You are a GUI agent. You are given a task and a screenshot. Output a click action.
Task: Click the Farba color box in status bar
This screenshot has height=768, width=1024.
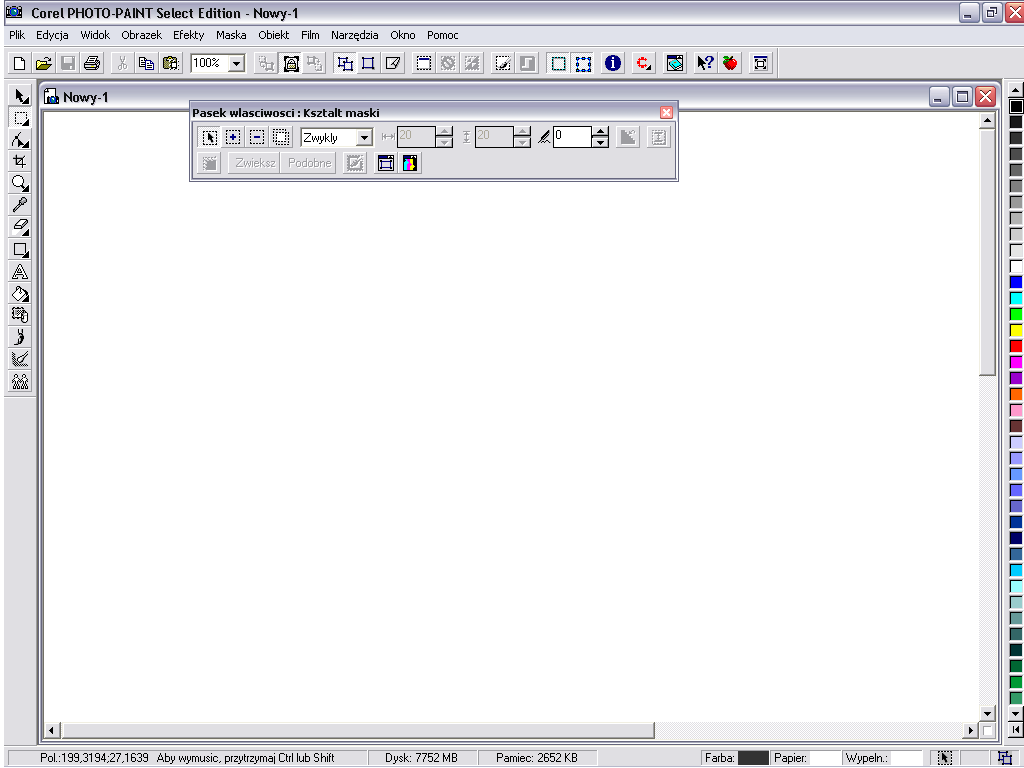point(753,758)
